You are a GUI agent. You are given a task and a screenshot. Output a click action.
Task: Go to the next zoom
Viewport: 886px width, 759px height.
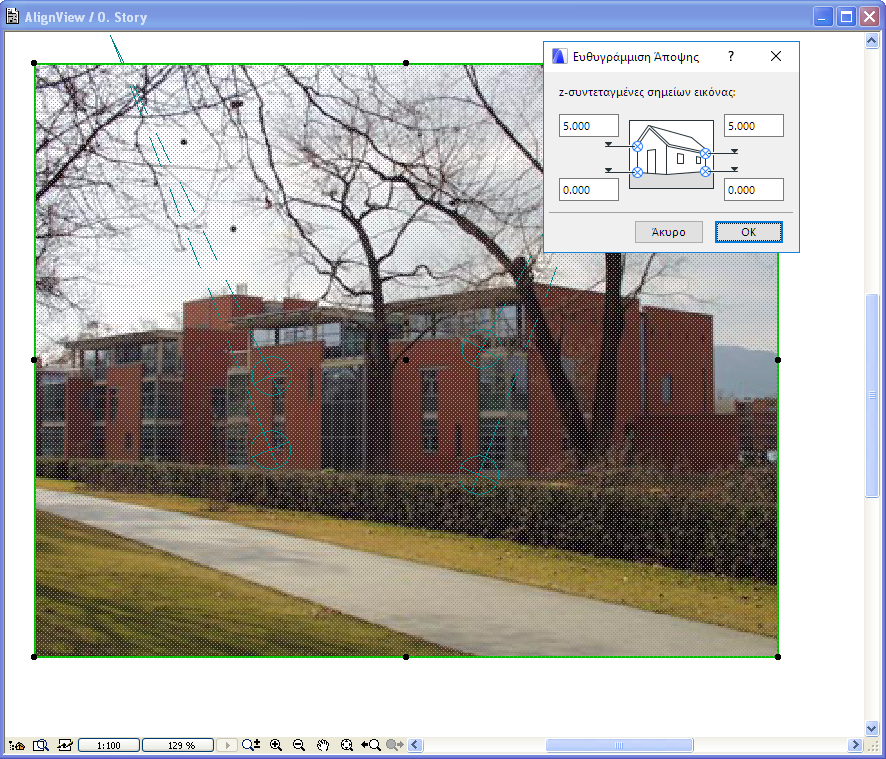pos(394,745)
